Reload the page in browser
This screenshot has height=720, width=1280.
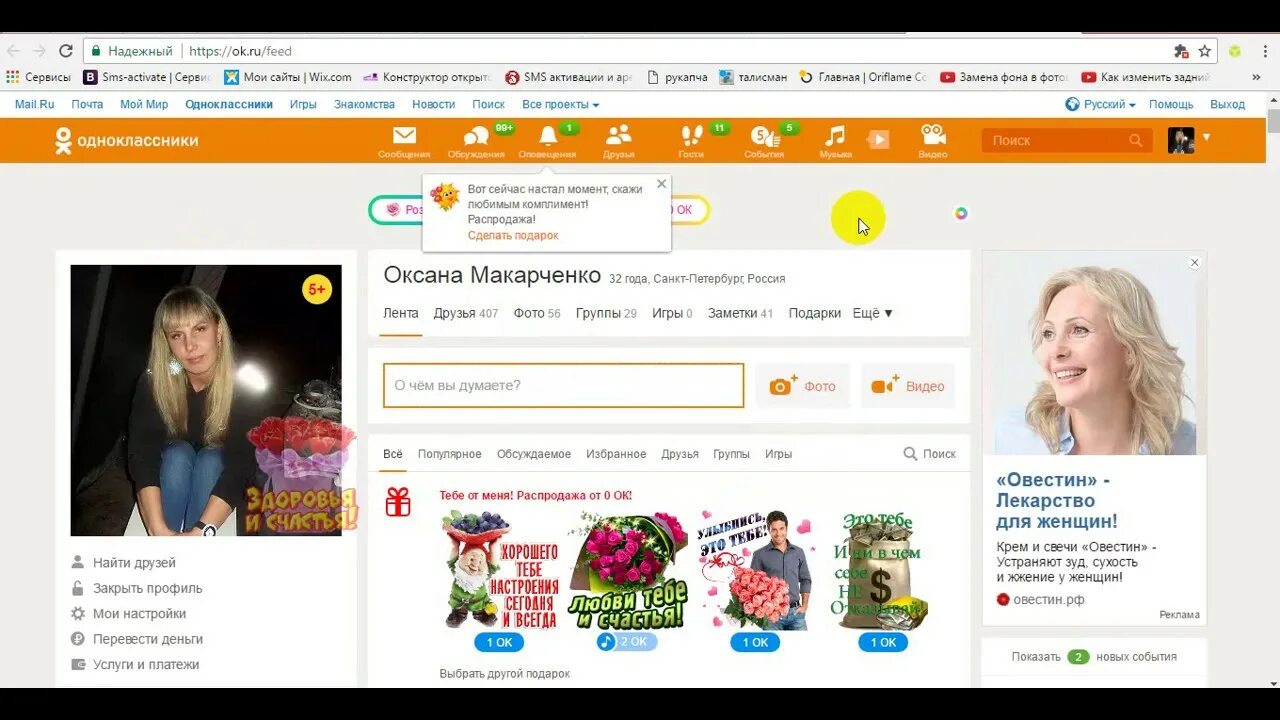pyautogui.click(x=66, y=51)
